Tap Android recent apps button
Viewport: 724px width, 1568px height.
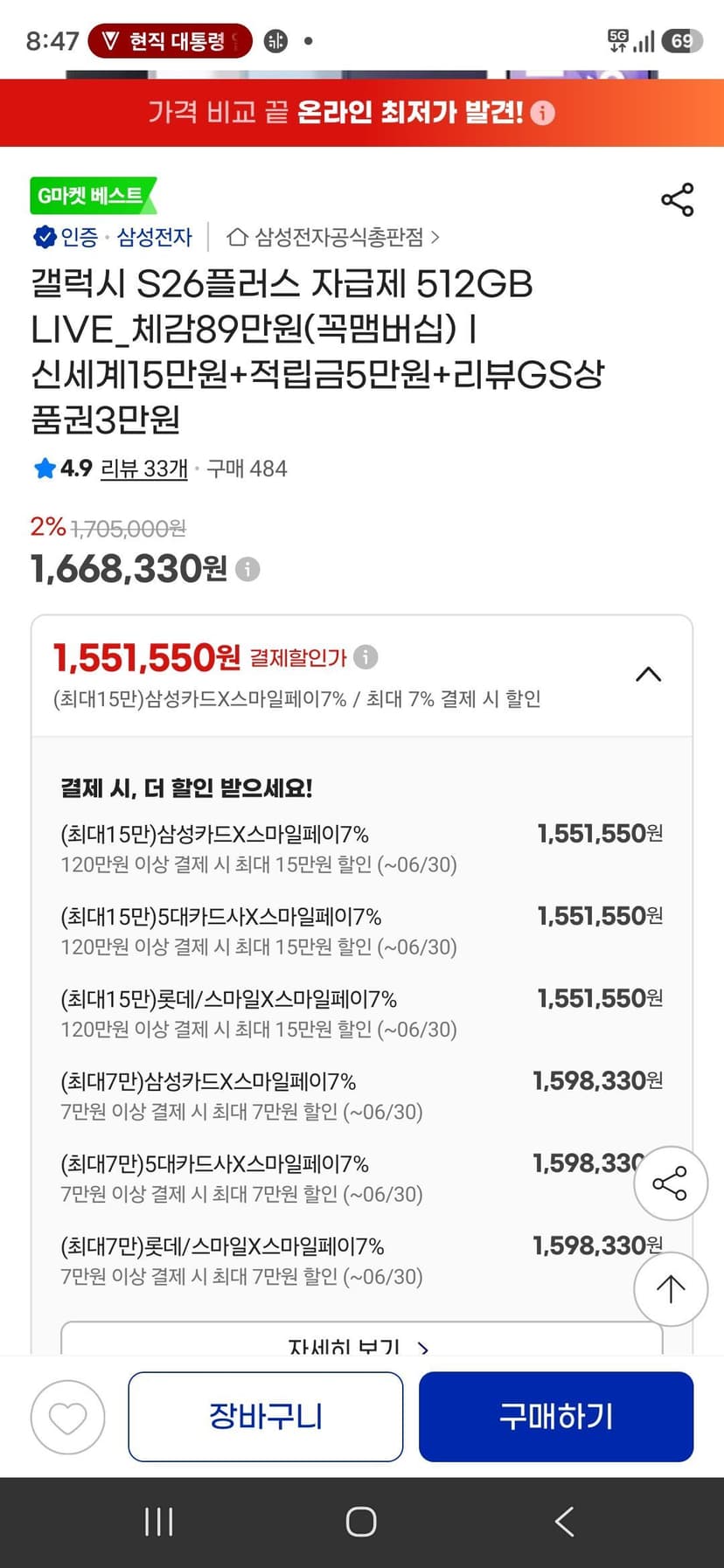[x=159, y=1522]
